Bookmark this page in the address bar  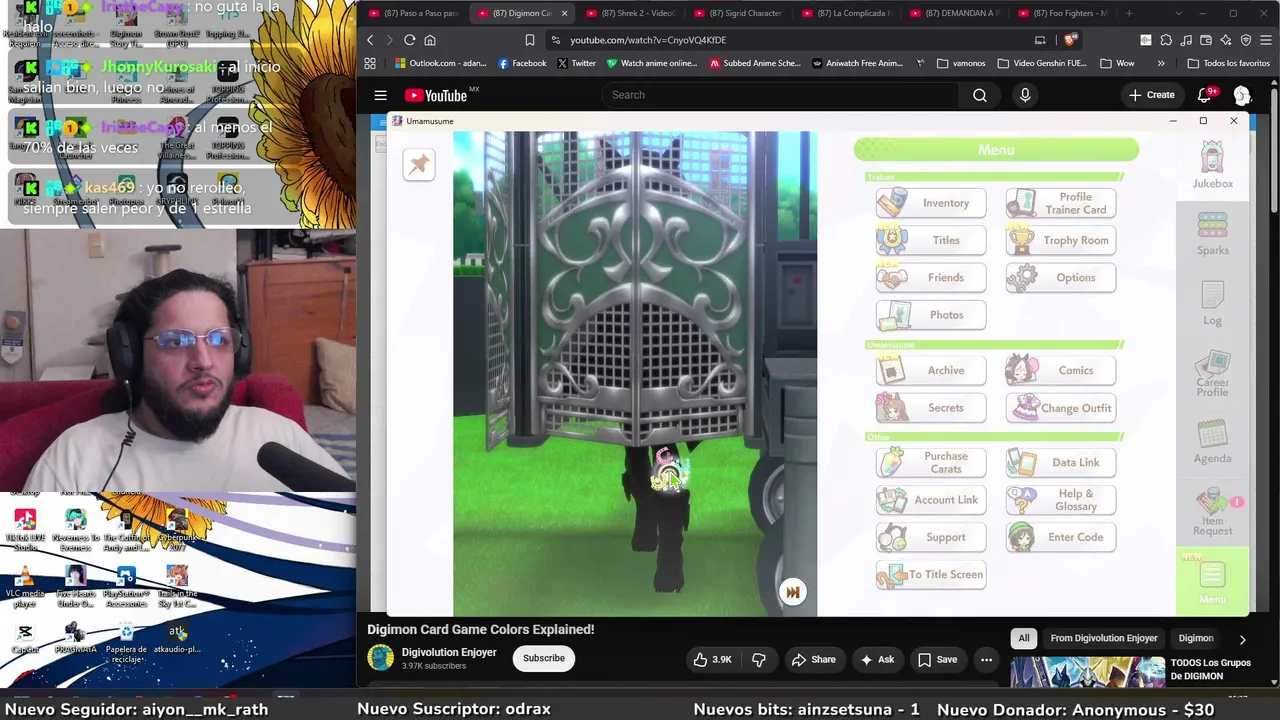point(529,40)
